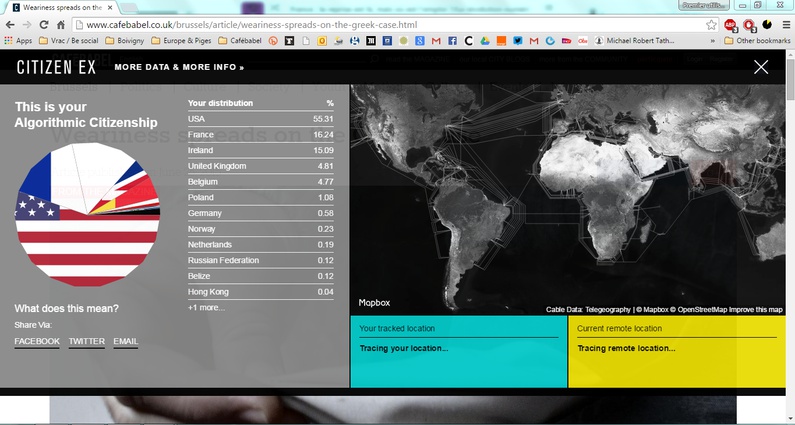This screenshot has height=425, width=795.
Task: Click the 'Your tracked location' cyan panel
Action: coord(458,351)
